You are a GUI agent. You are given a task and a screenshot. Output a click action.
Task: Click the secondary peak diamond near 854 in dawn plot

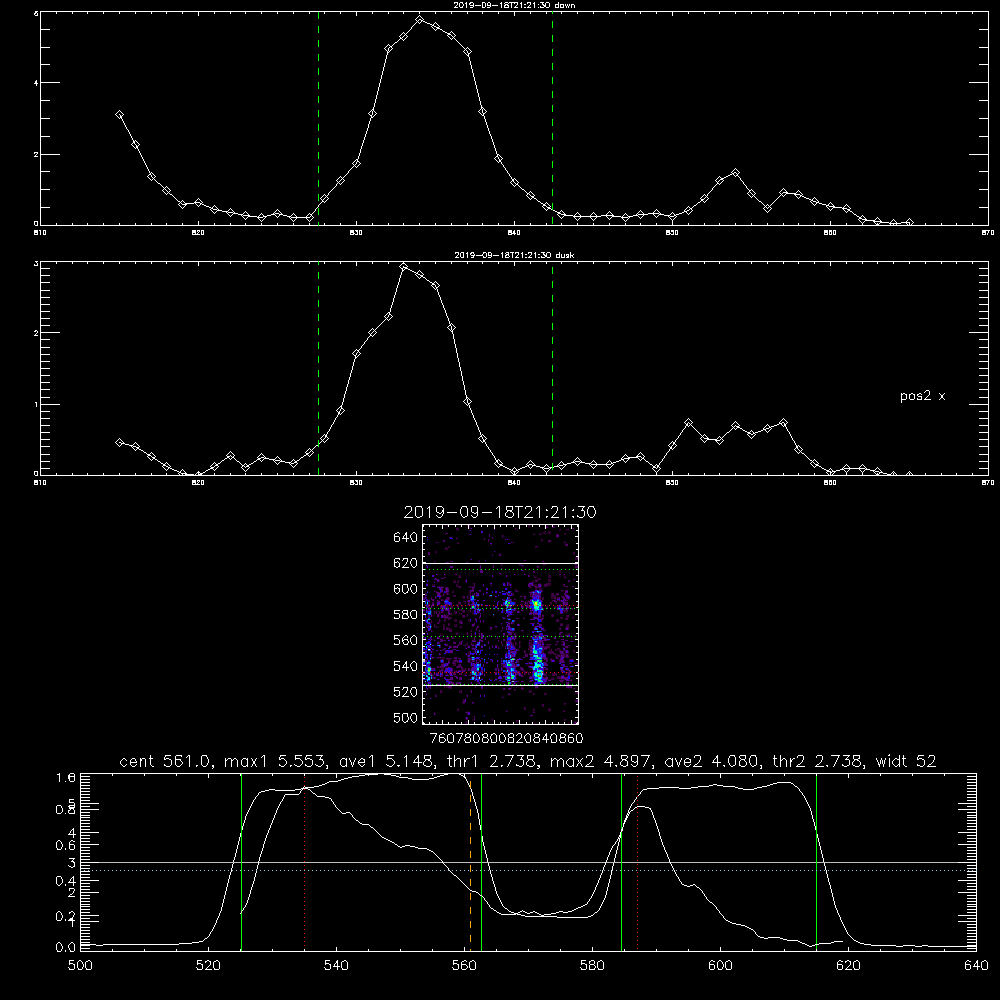[735, 173]
